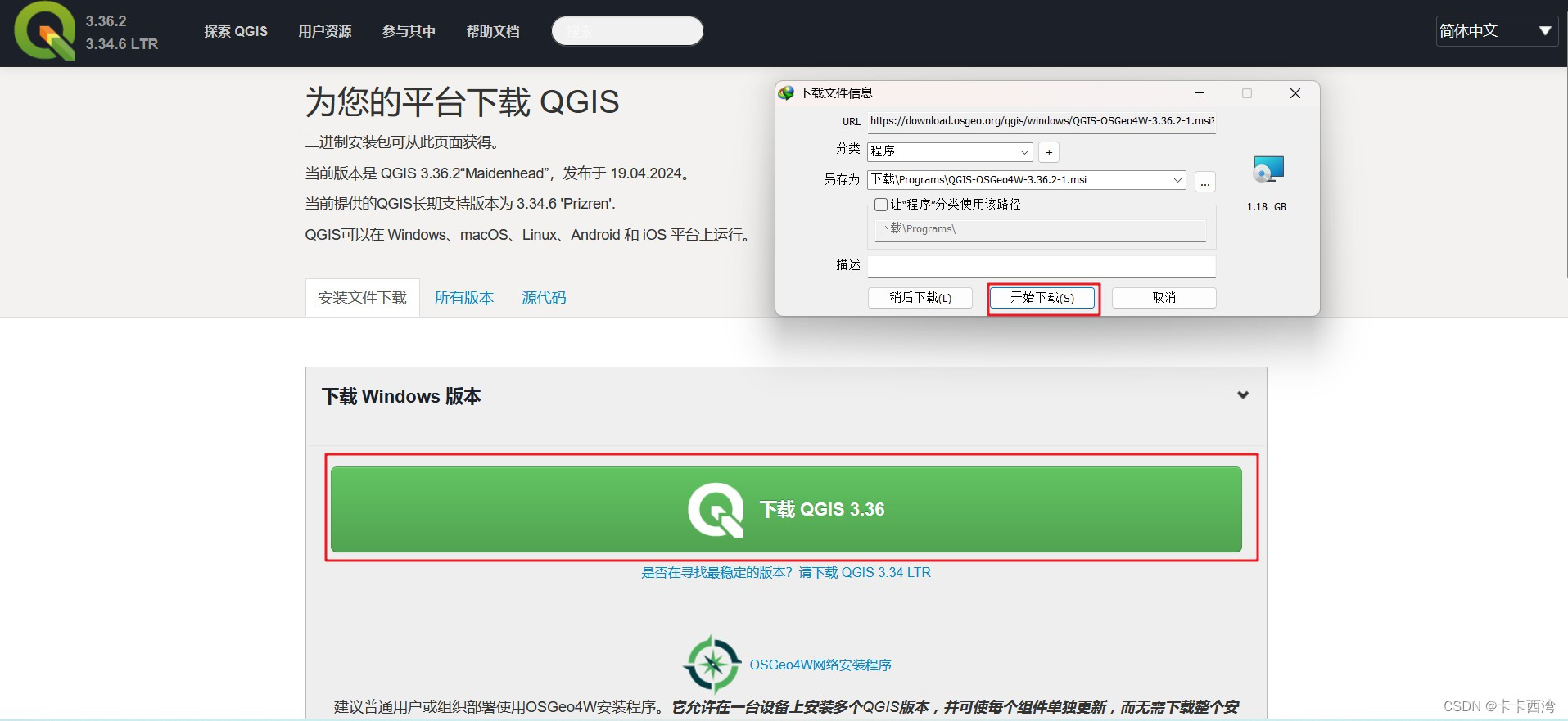The width and height of the screenshot is (1568, 721).
Task: Click the green 下载 QGIS 3.36 button
Action: click(786, 509)
